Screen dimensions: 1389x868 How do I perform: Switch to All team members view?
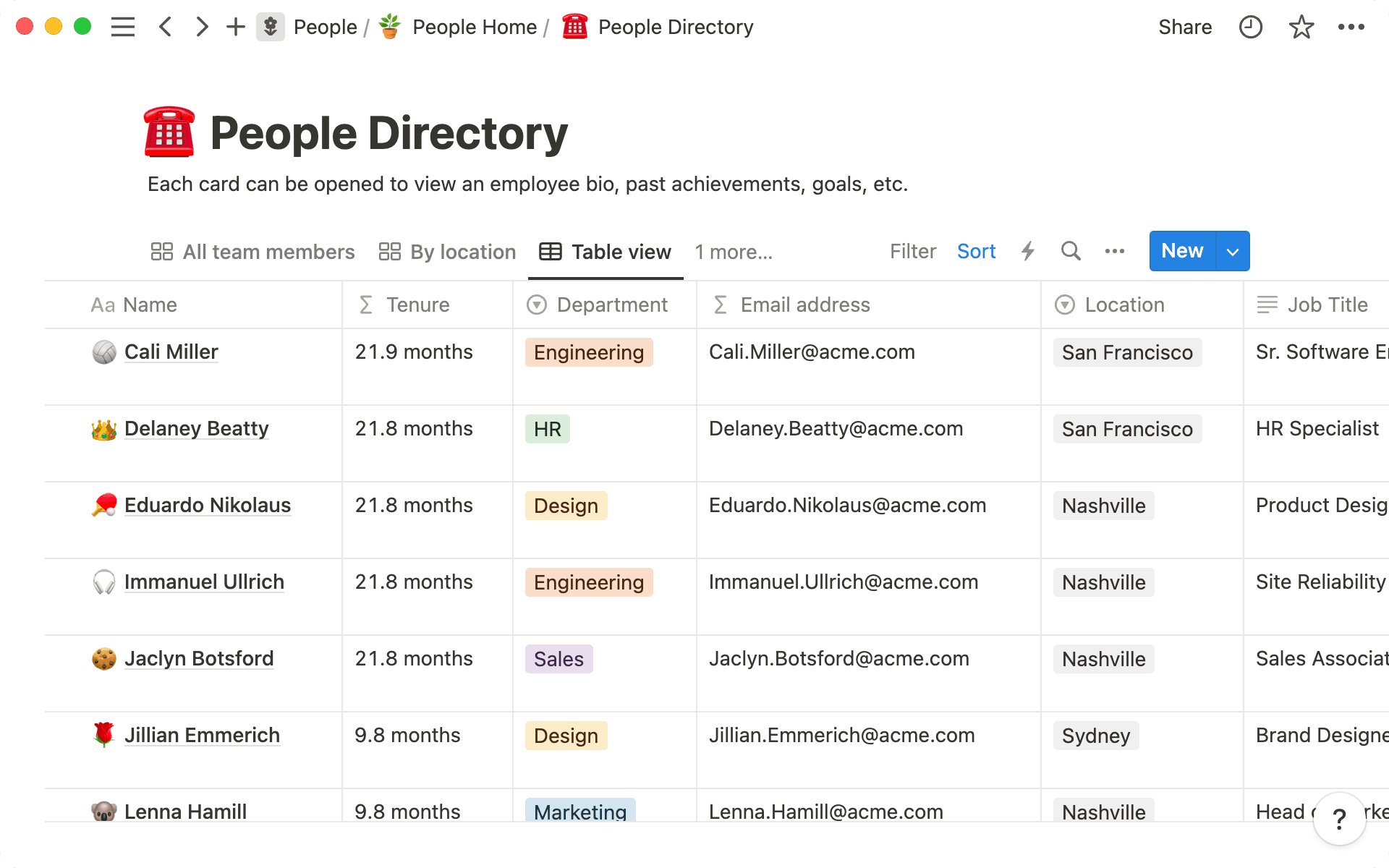[253, 252]
